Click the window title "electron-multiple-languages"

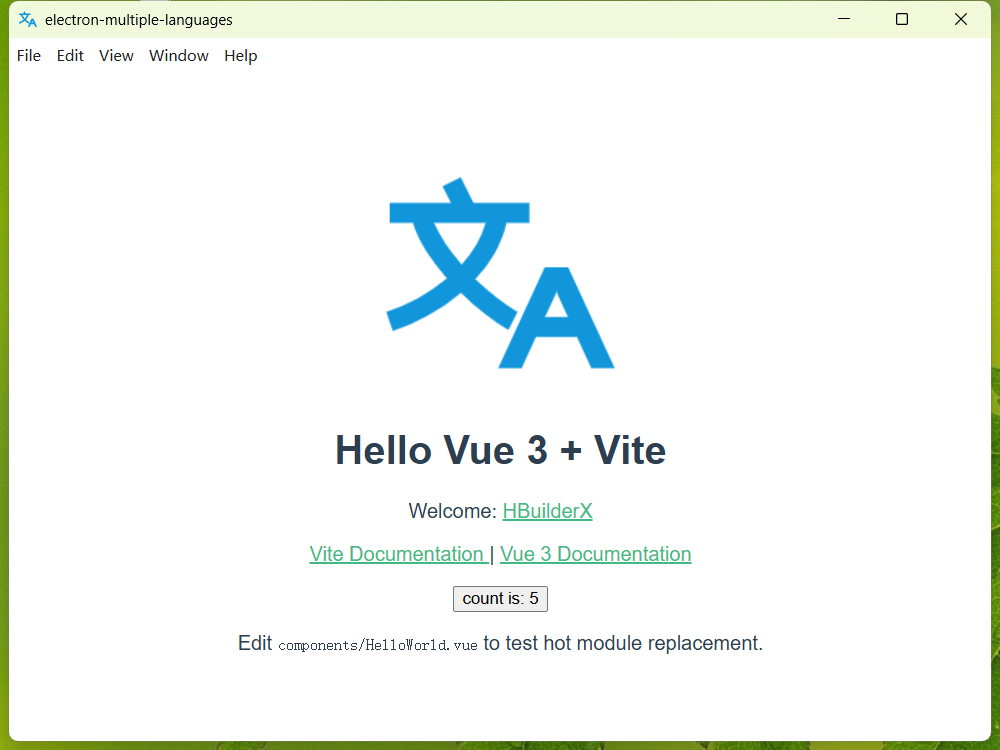point(138,20)
